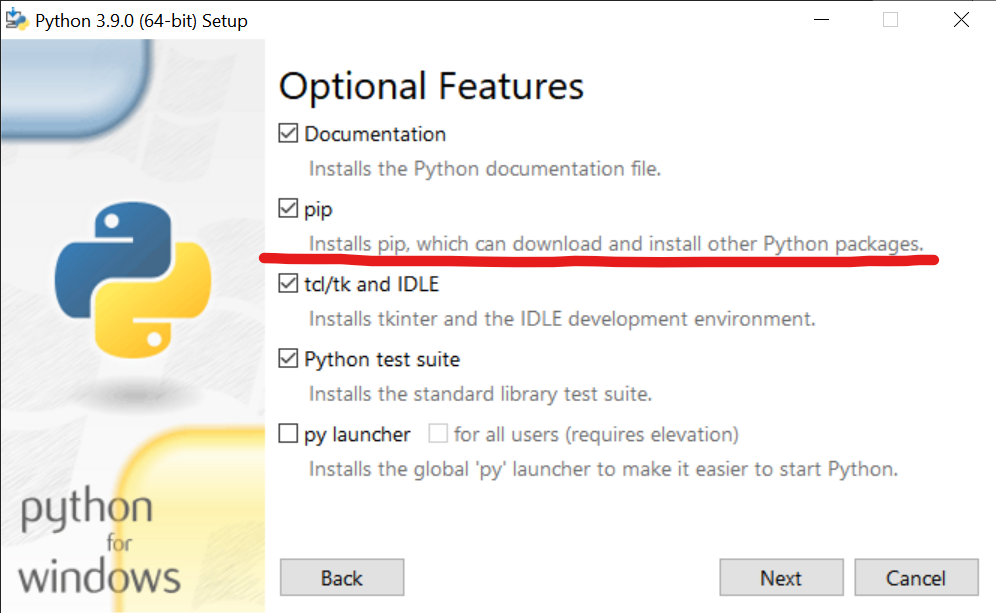Click the Python test suite label

382,360
